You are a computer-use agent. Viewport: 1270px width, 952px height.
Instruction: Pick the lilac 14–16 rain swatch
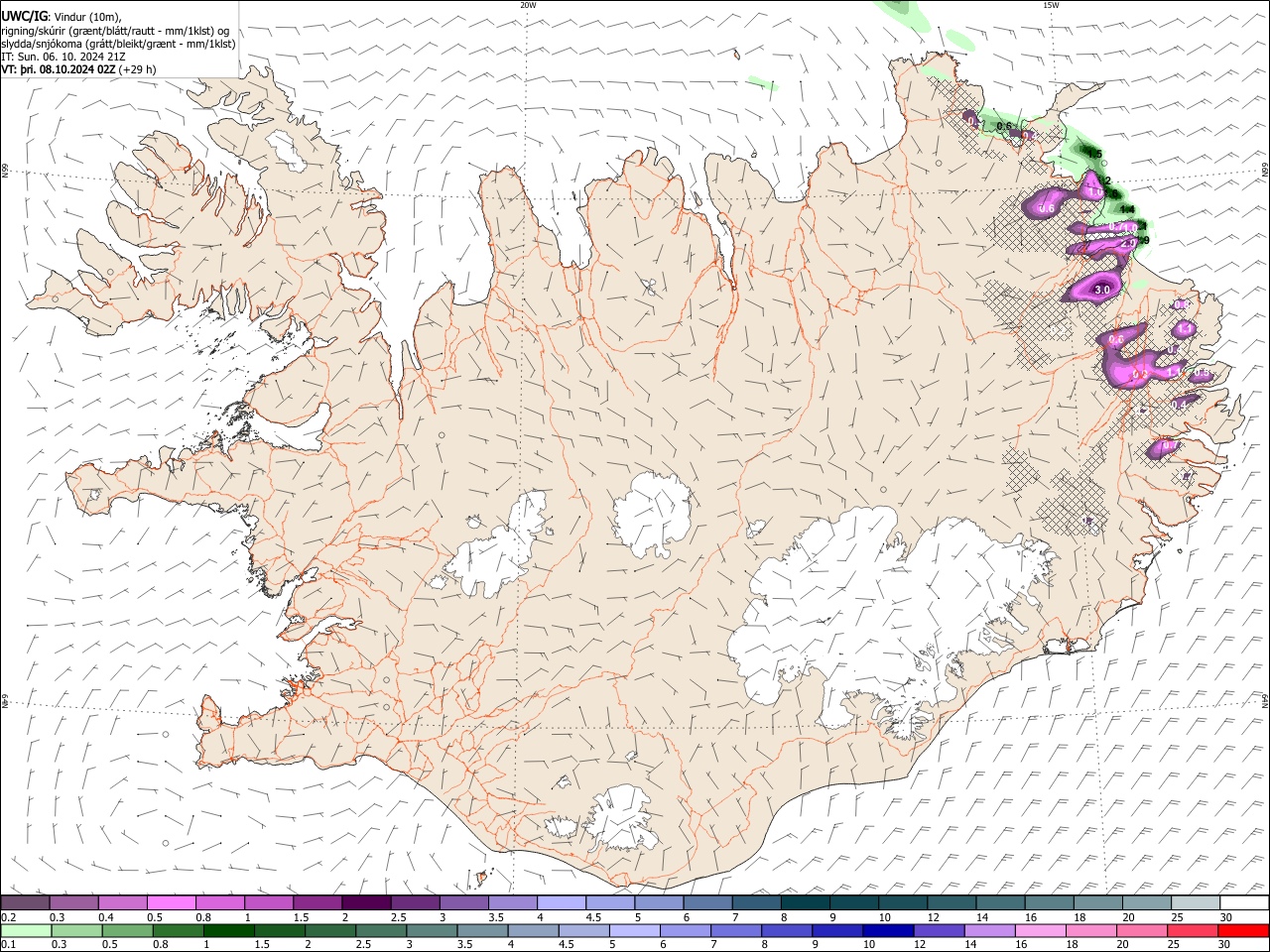(x=989, y=930)
